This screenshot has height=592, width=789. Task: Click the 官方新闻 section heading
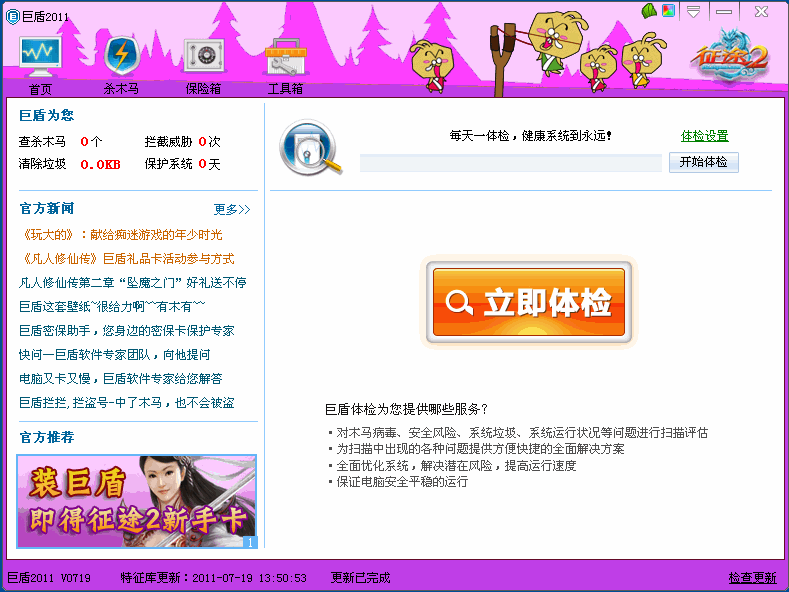(x=47, y=208)
